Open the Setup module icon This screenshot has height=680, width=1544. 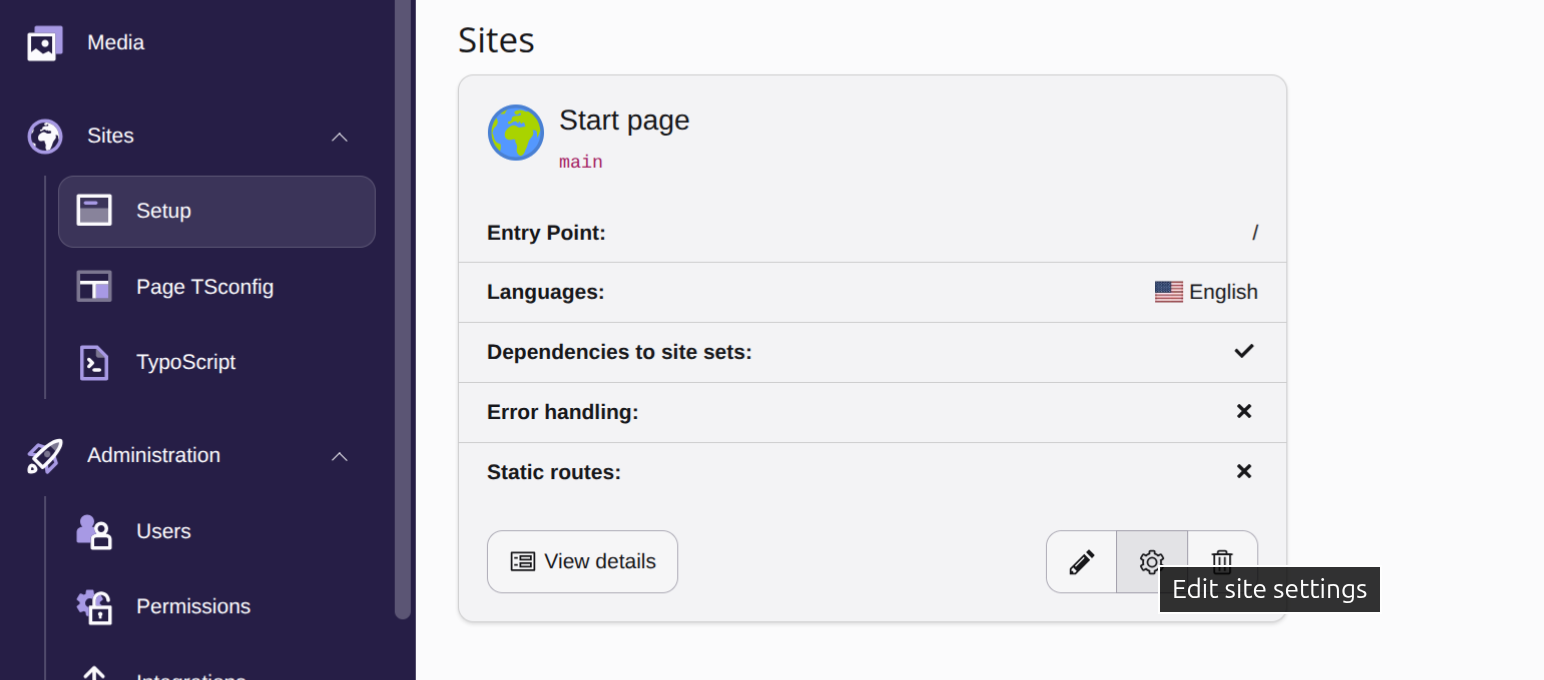[x=94, y=211]
